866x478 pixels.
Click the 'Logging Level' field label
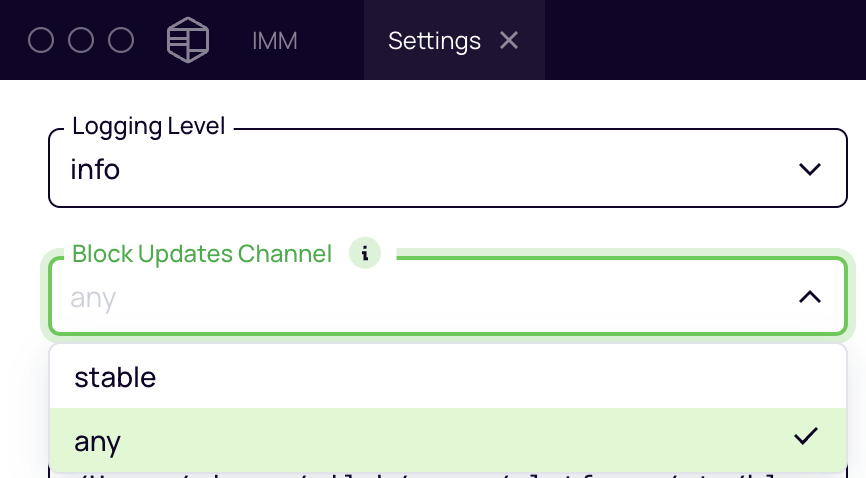tap(149, 126)
